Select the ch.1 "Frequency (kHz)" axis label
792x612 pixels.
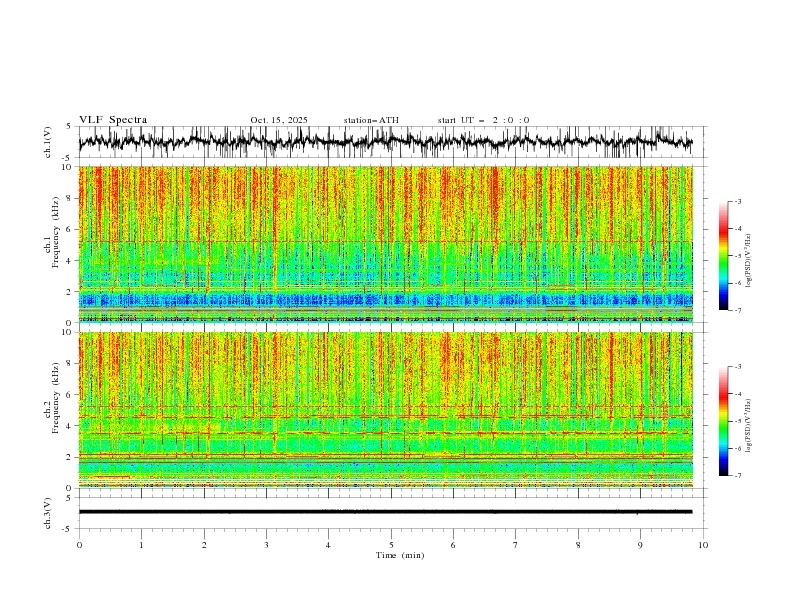pos(56,230)
